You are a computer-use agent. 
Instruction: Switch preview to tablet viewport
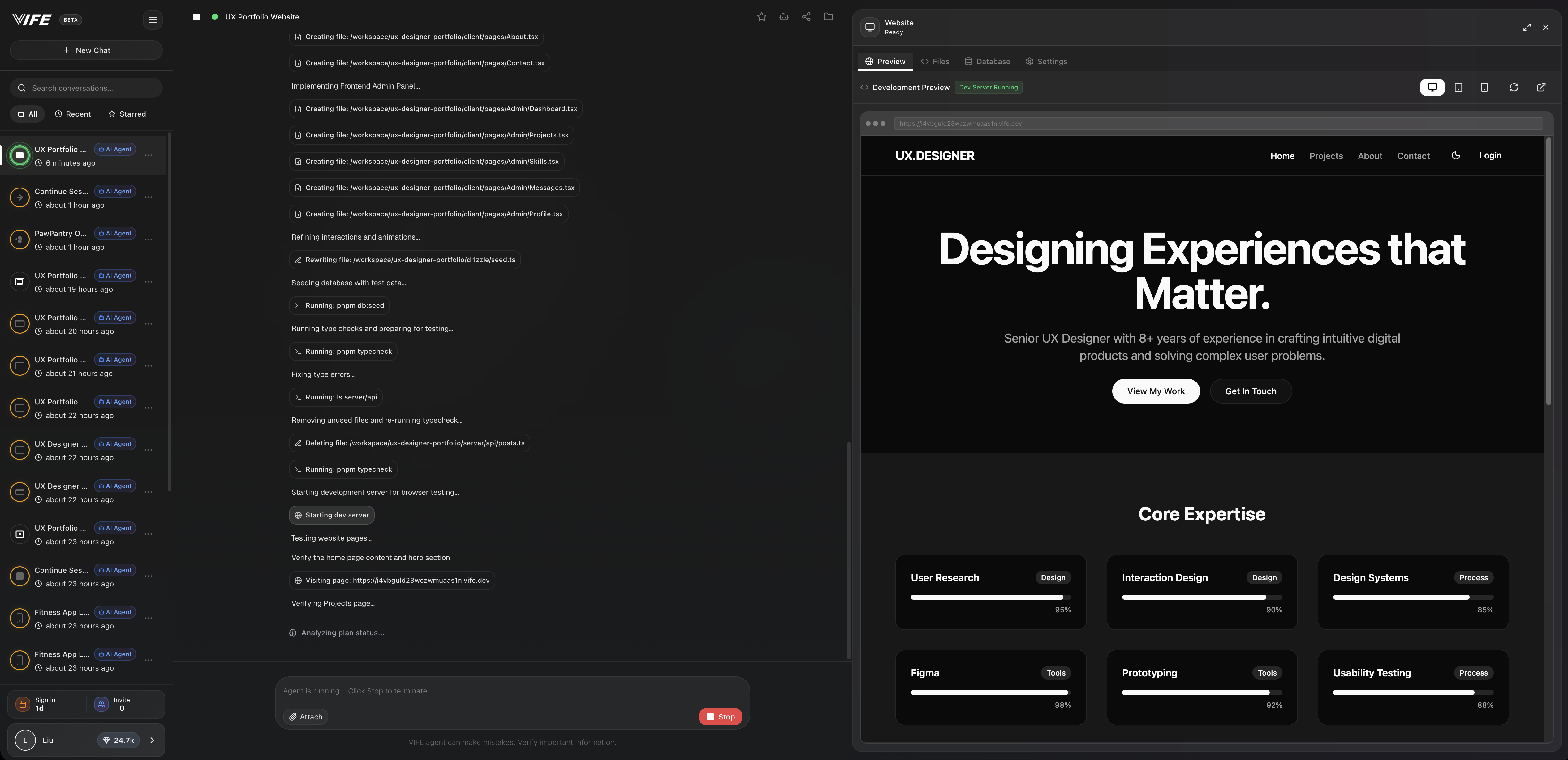1458,88
